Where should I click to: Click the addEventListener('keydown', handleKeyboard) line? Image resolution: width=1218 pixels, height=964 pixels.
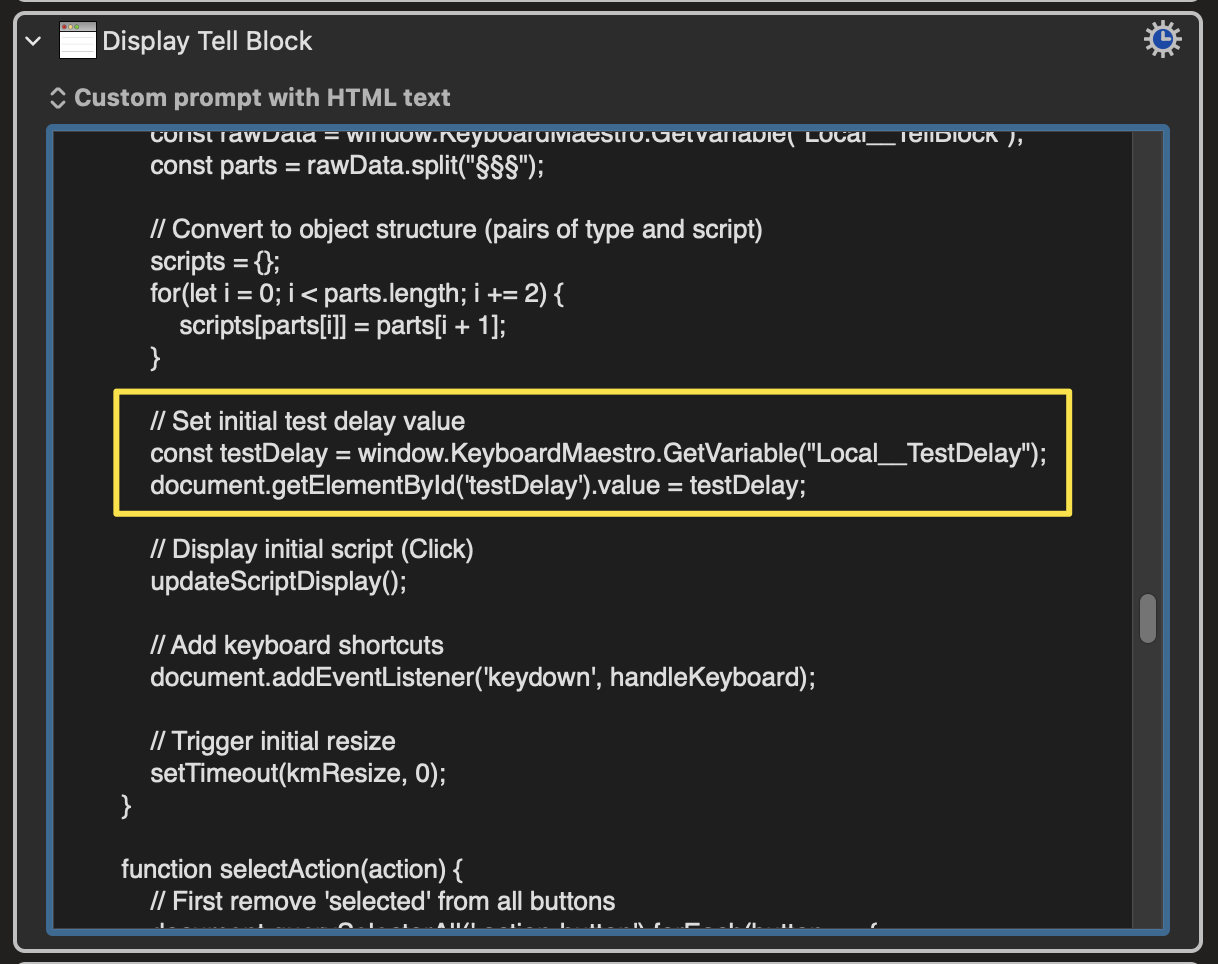[483, 677]
